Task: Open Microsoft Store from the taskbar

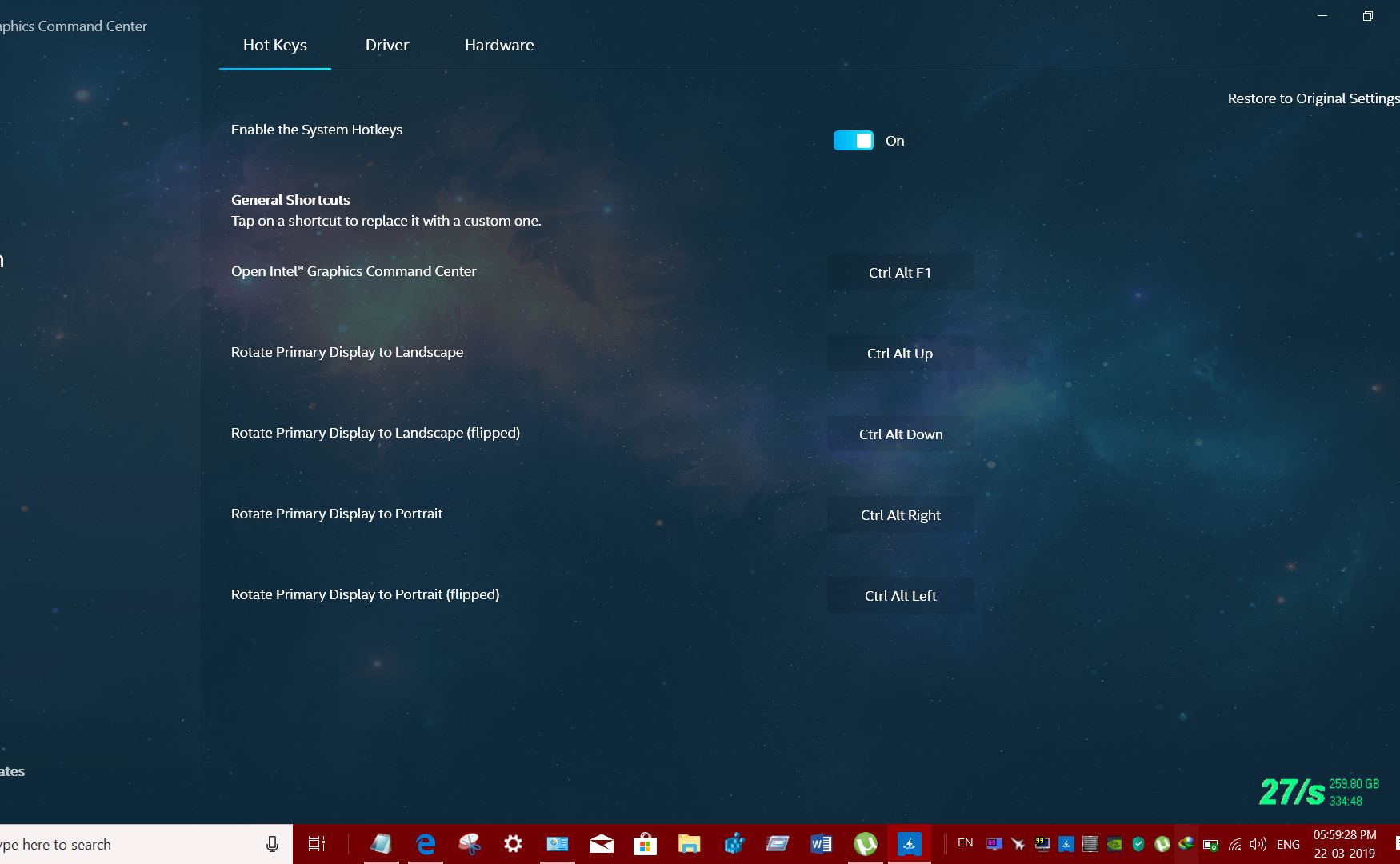Action: click(x=645, y=844)
